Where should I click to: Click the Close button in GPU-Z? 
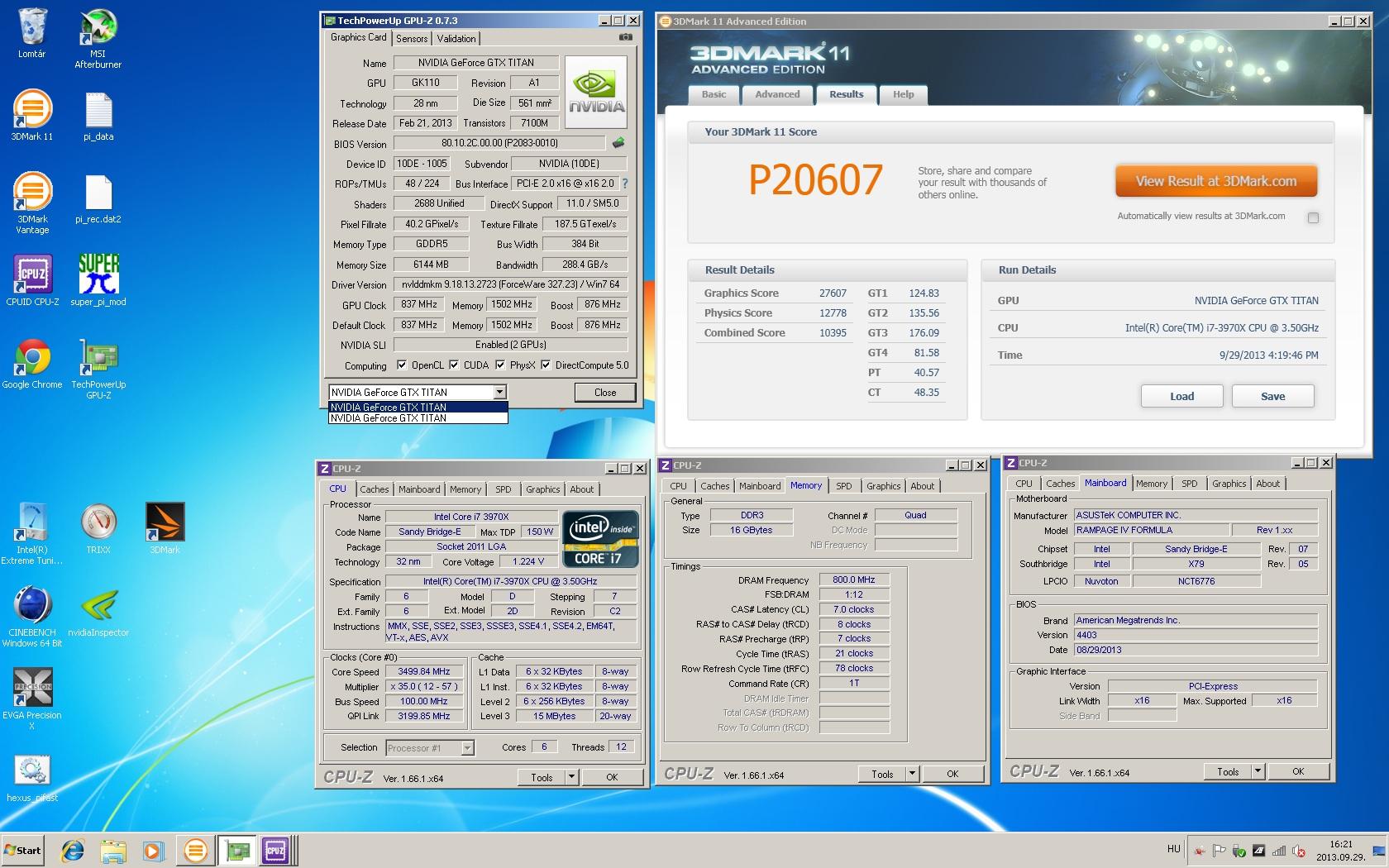pos(605,393)
